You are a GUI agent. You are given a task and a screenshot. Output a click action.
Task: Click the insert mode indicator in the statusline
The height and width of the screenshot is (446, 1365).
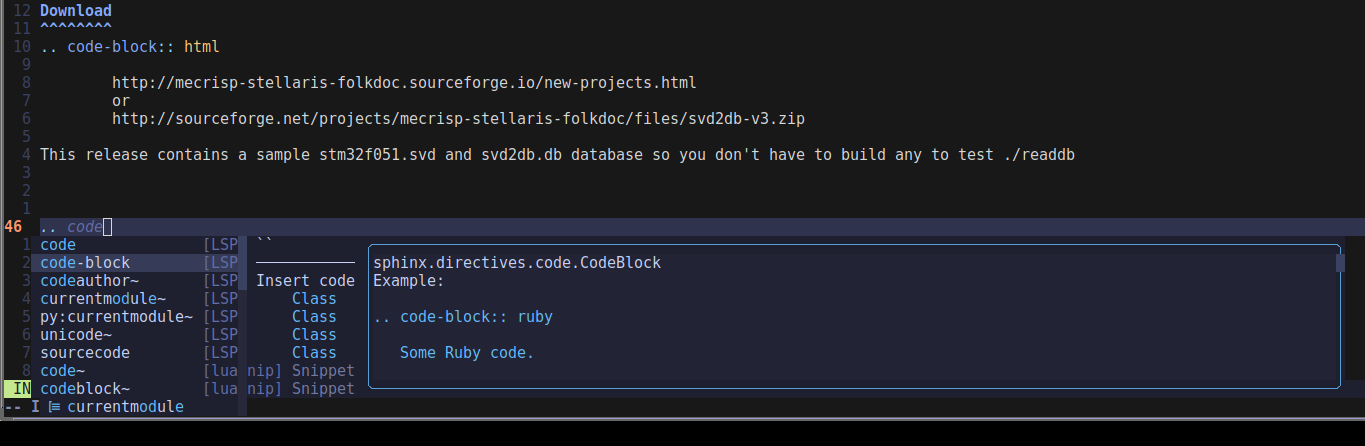(x=22, y=388)
